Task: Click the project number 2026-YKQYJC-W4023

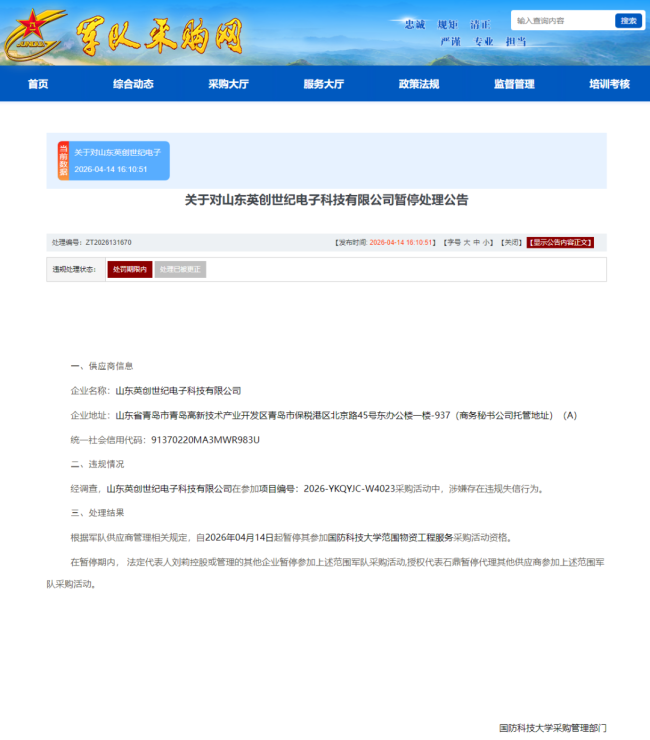Action: click(349, 489)
